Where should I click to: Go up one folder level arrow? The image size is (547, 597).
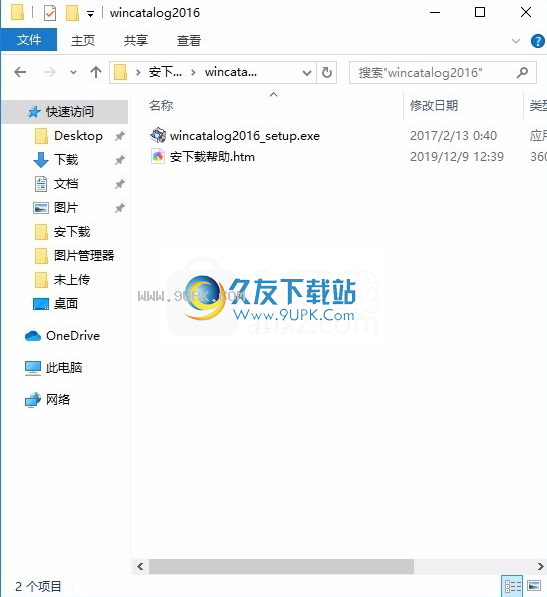coord(96,72)
